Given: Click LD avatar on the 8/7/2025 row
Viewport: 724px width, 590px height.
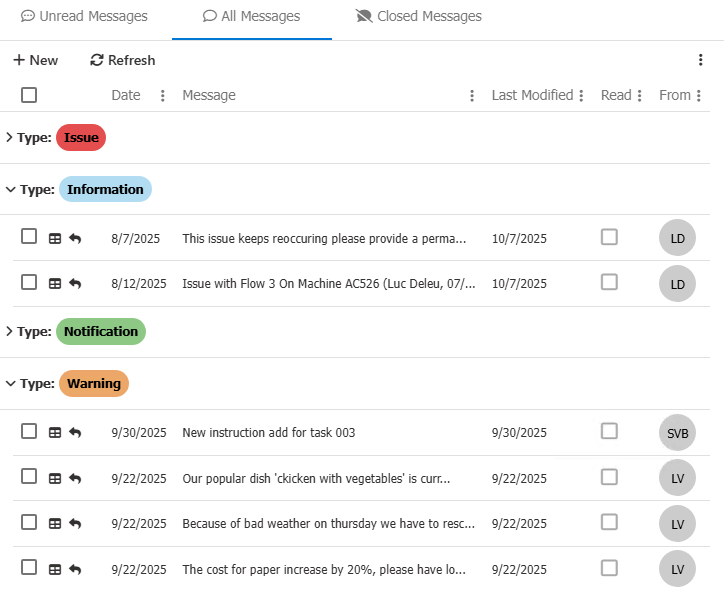Looking at the screenshot, I should 677,238.
